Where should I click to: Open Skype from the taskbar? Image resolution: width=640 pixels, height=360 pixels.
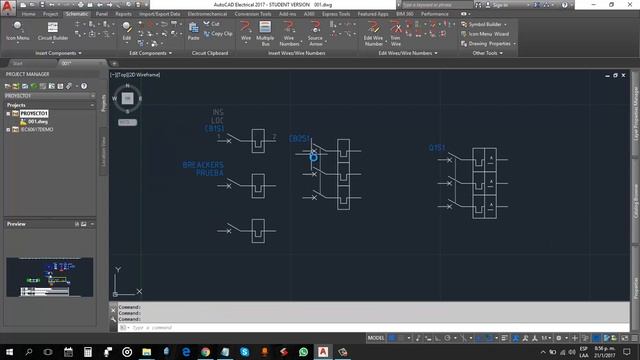244,352
